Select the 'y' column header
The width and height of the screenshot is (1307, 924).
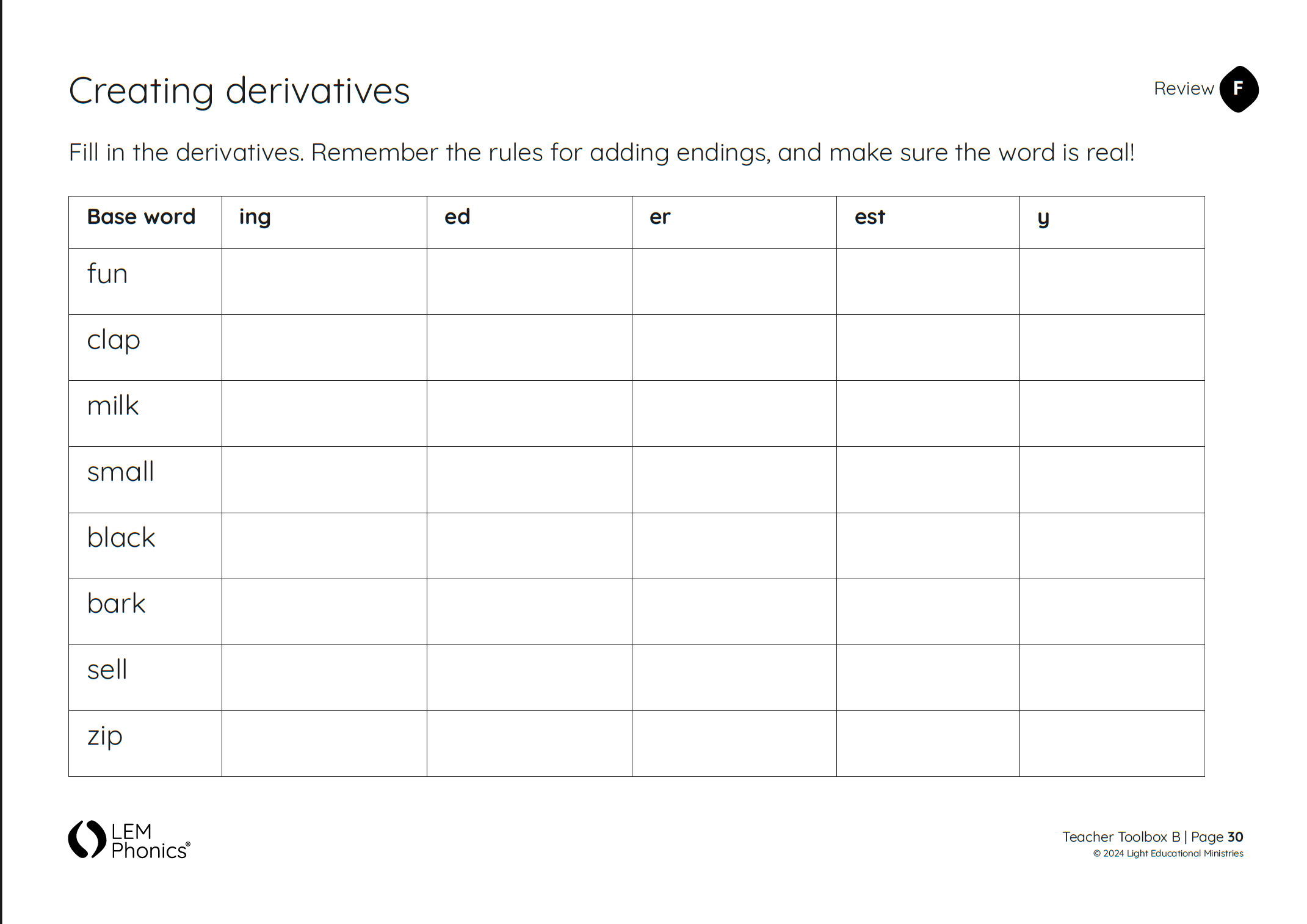coord(1112,223)
